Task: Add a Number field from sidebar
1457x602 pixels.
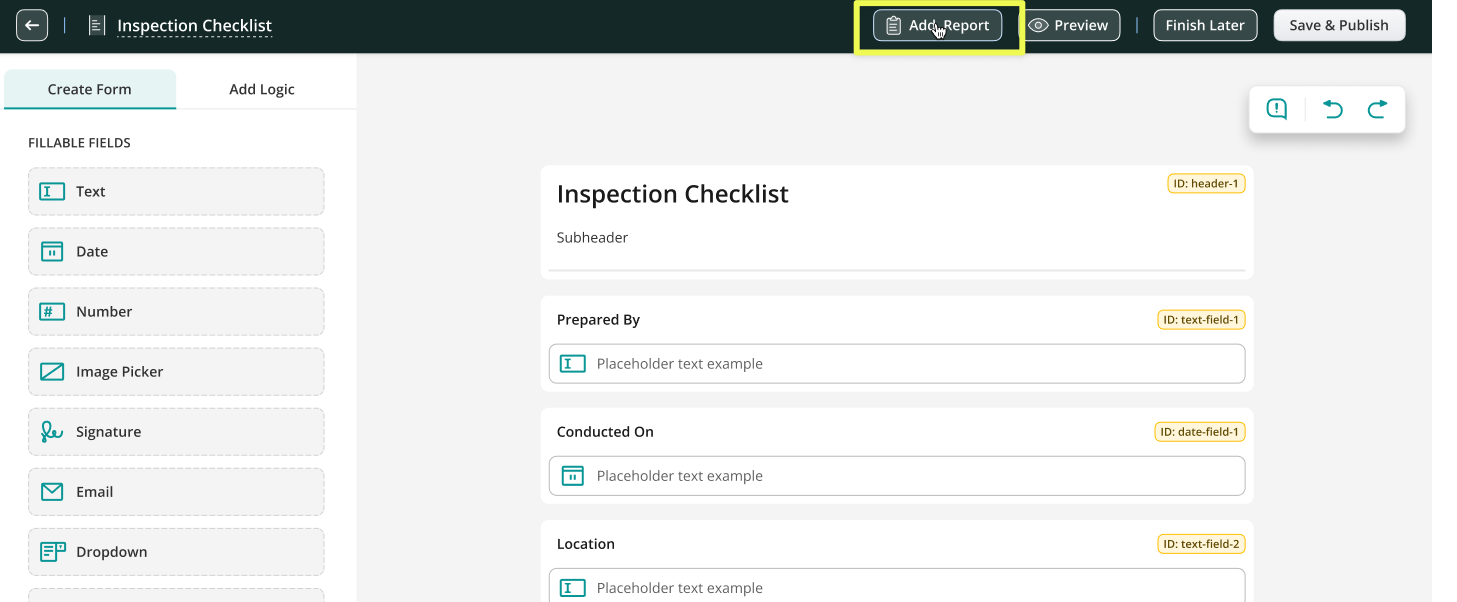Action: 176,312
